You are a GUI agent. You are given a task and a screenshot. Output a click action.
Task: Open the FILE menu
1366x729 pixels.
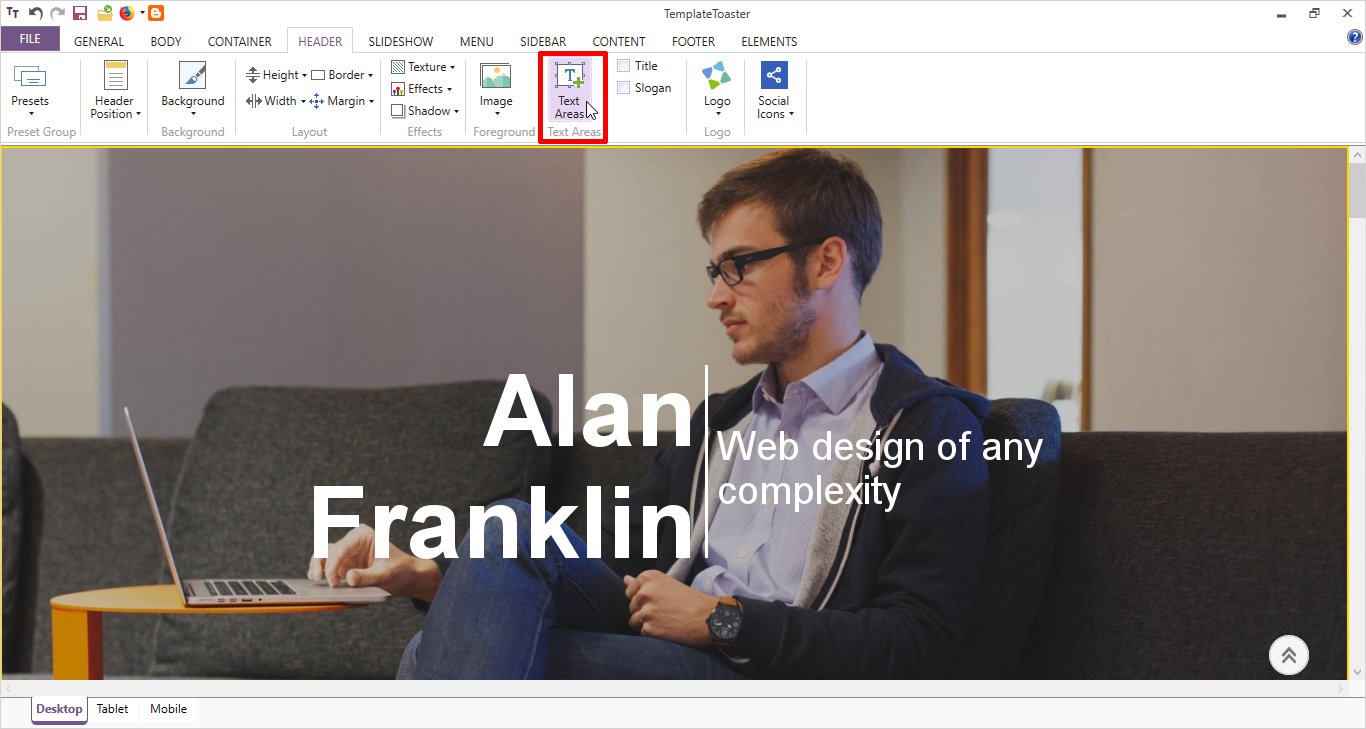[x=30, y=39]
